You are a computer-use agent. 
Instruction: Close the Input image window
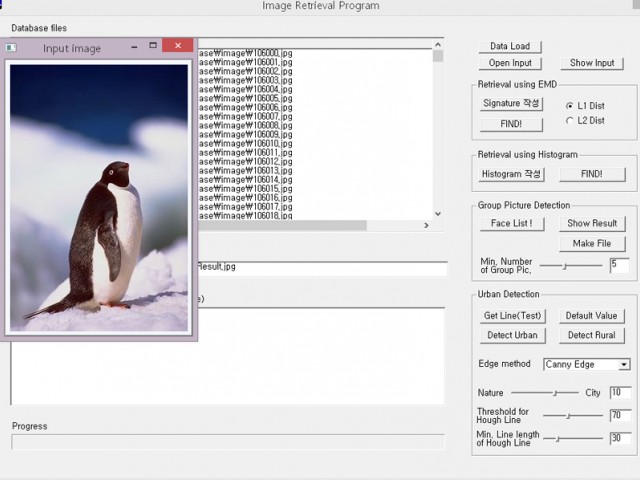pos(177,46)
